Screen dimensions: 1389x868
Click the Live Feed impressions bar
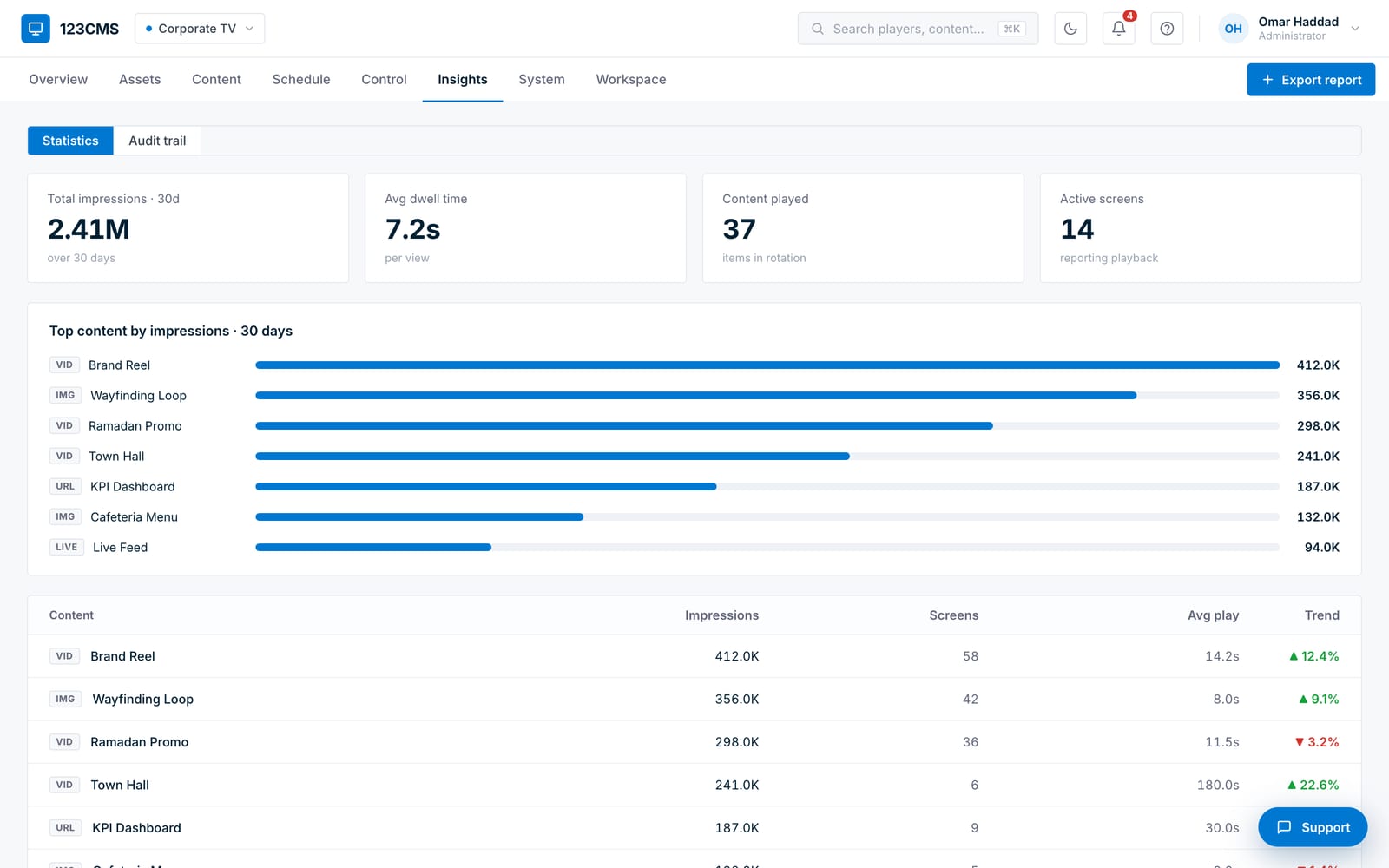tap(373, 548)
